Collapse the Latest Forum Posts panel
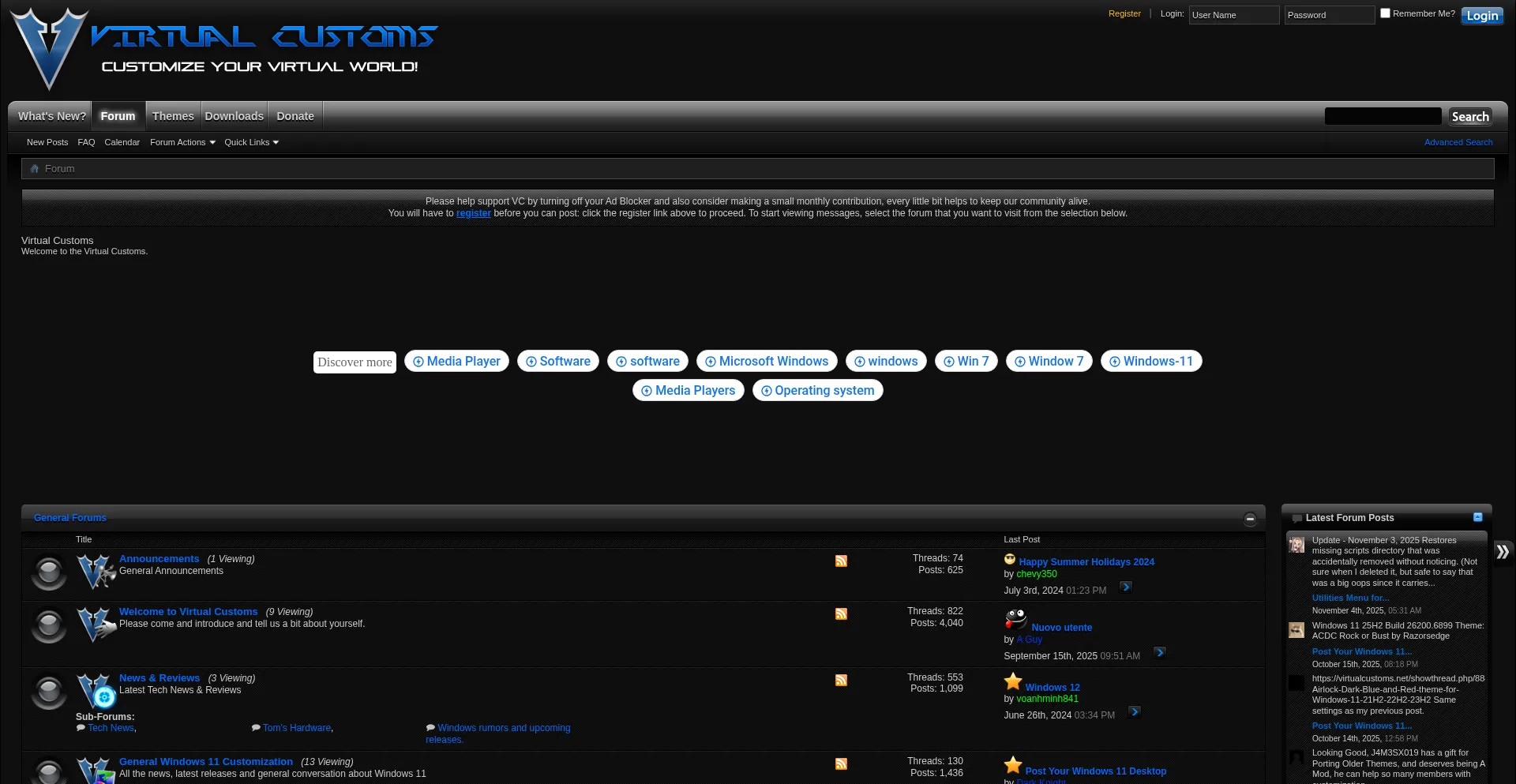1516x784 pixels. [1477, 517]
